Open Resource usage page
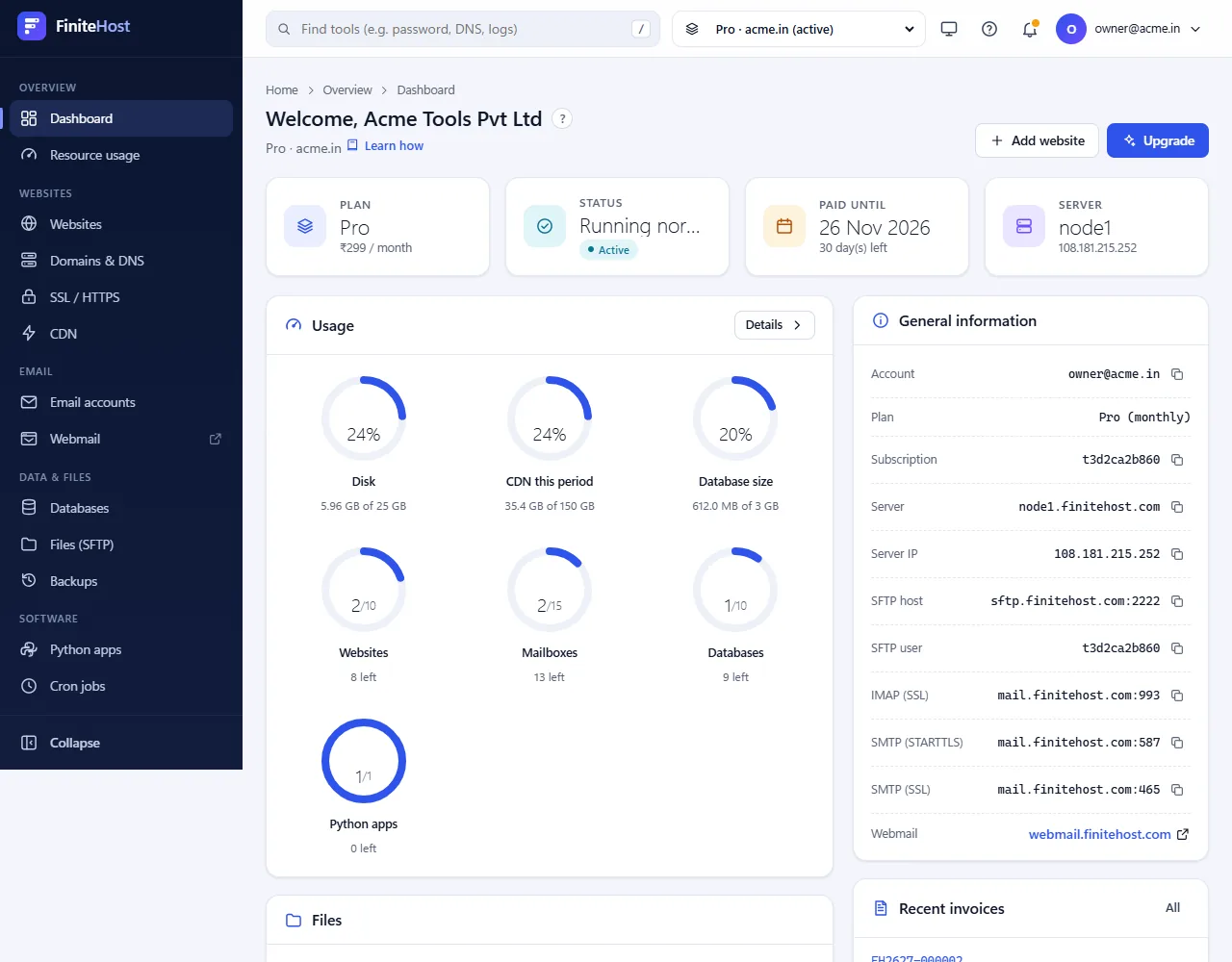The height and width of the screenshot is (962, 1232). (121, 155)
